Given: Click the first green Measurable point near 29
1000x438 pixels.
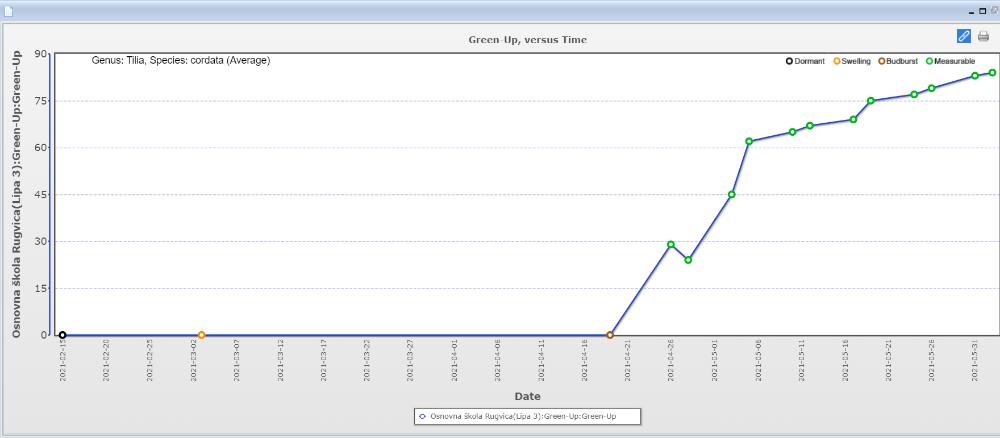Looking at the screenshot, I should (671, 244).
